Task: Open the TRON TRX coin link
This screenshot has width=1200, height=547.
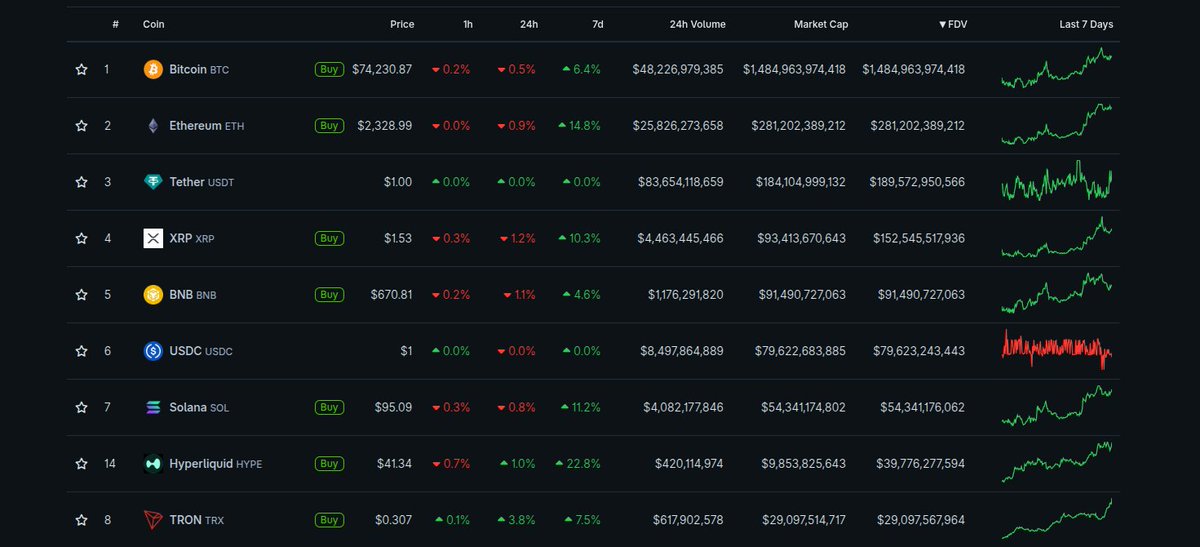Action: click(196, 520)
